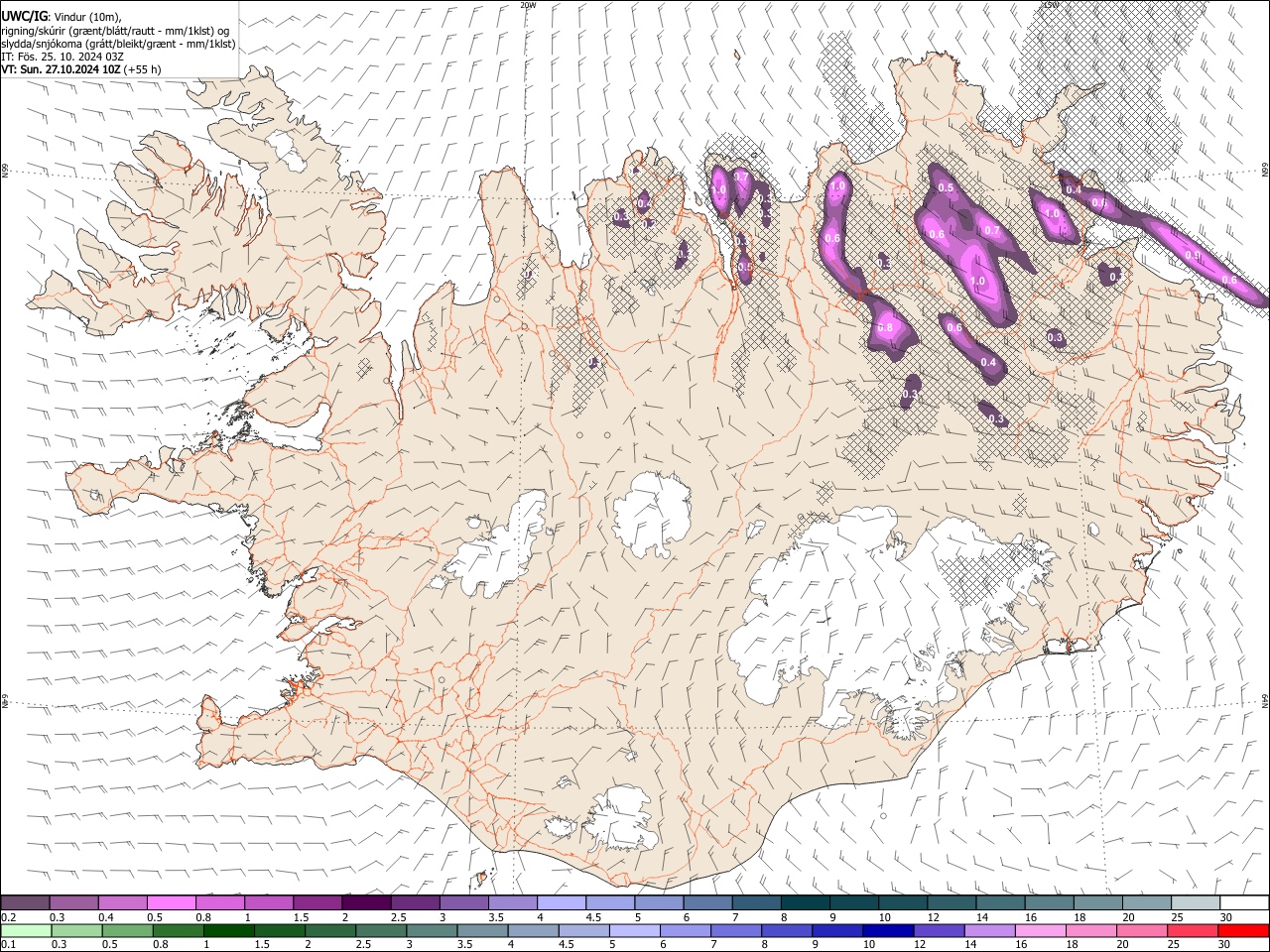Pick the upper legend swatch labeled 6

708,902
